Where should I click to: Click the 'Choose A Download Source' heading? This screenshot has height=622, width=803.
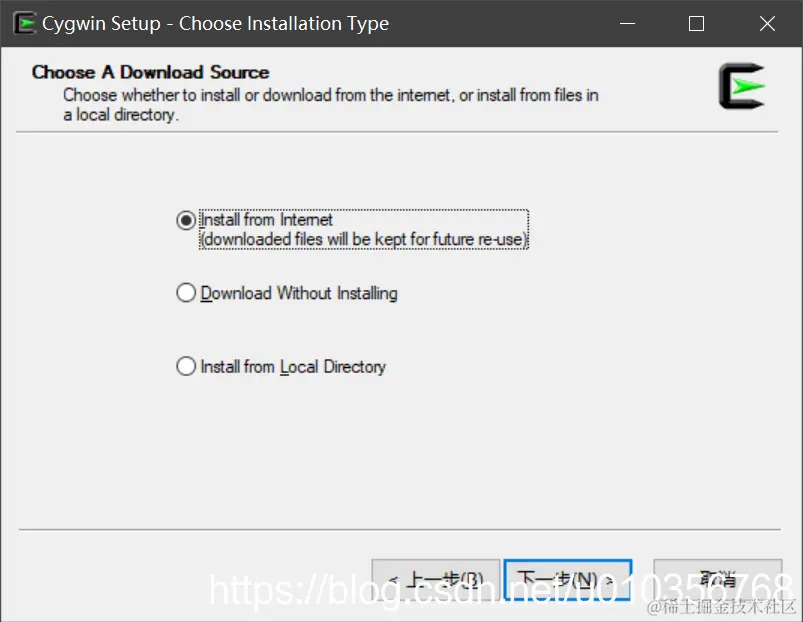click(x=150, y=72)
